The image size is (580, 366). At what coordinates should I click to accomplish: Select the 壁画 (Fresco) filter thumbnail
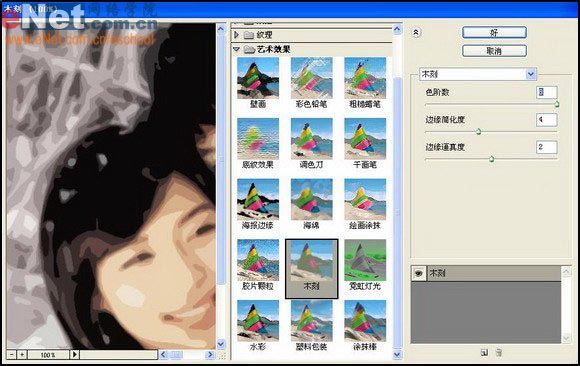pos(258,78)
